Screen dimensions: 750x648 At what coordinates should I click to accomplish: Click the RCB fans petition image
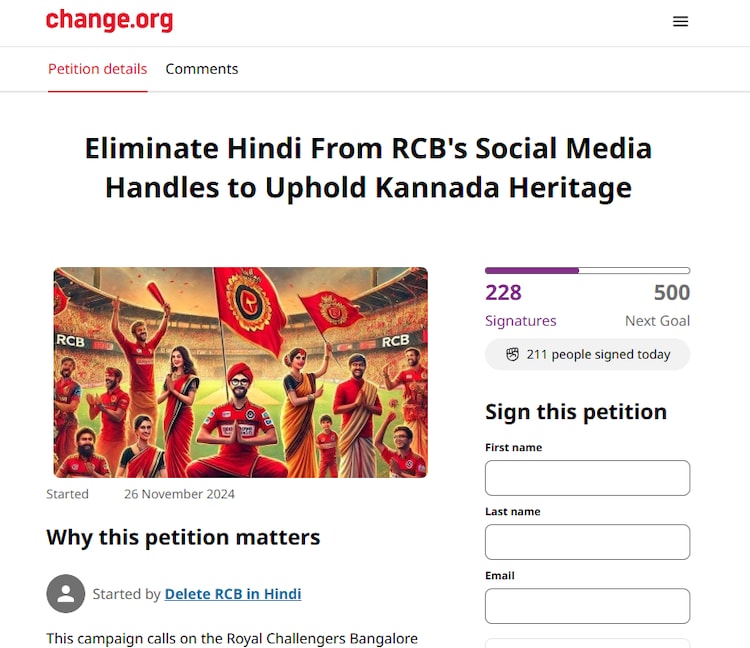click(x=240, y=372)
